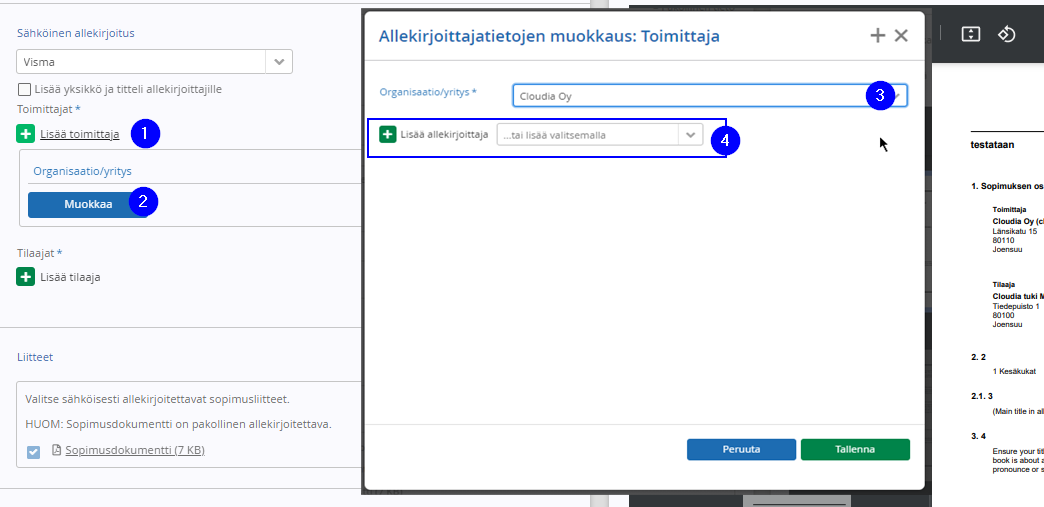
Task: Close the Allekirjoittajatietojen muokkaus dialog
Action: click(901, 36)
